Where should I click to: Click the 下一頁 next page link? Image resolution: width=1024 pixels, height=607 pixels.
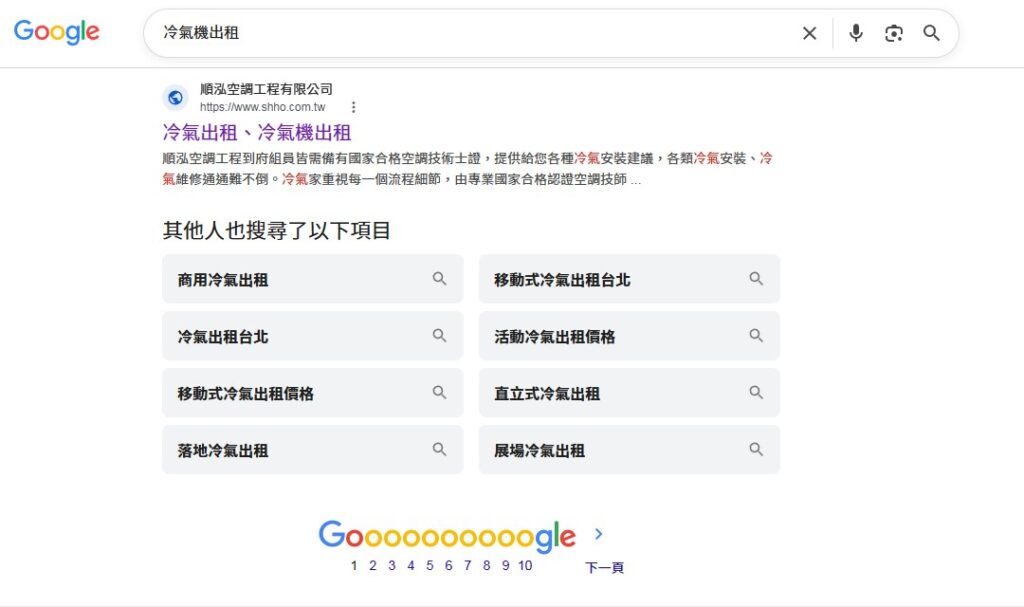[x=604, y=567]
